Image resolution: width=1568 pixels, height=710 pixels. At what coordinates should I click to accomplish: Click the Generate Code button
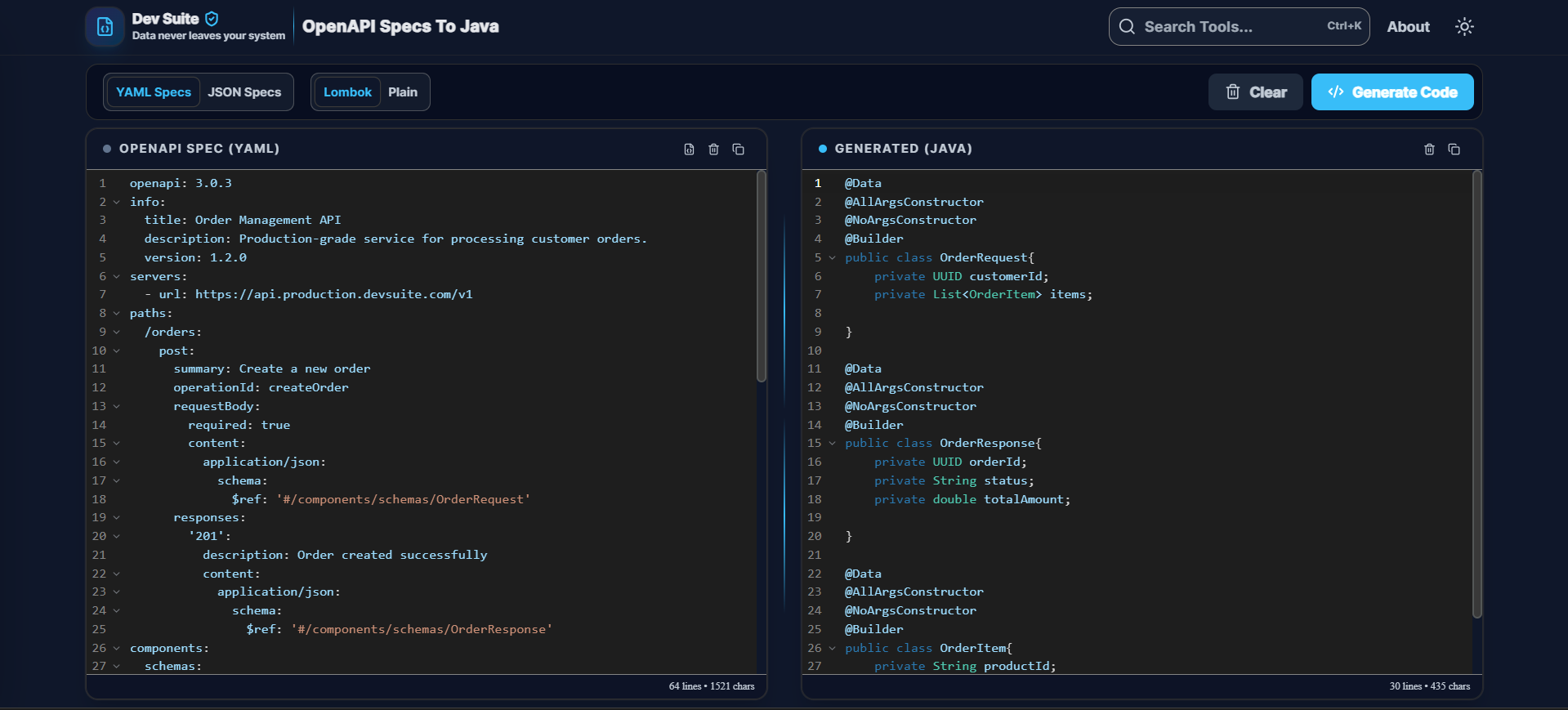(x=1392, y=92)
